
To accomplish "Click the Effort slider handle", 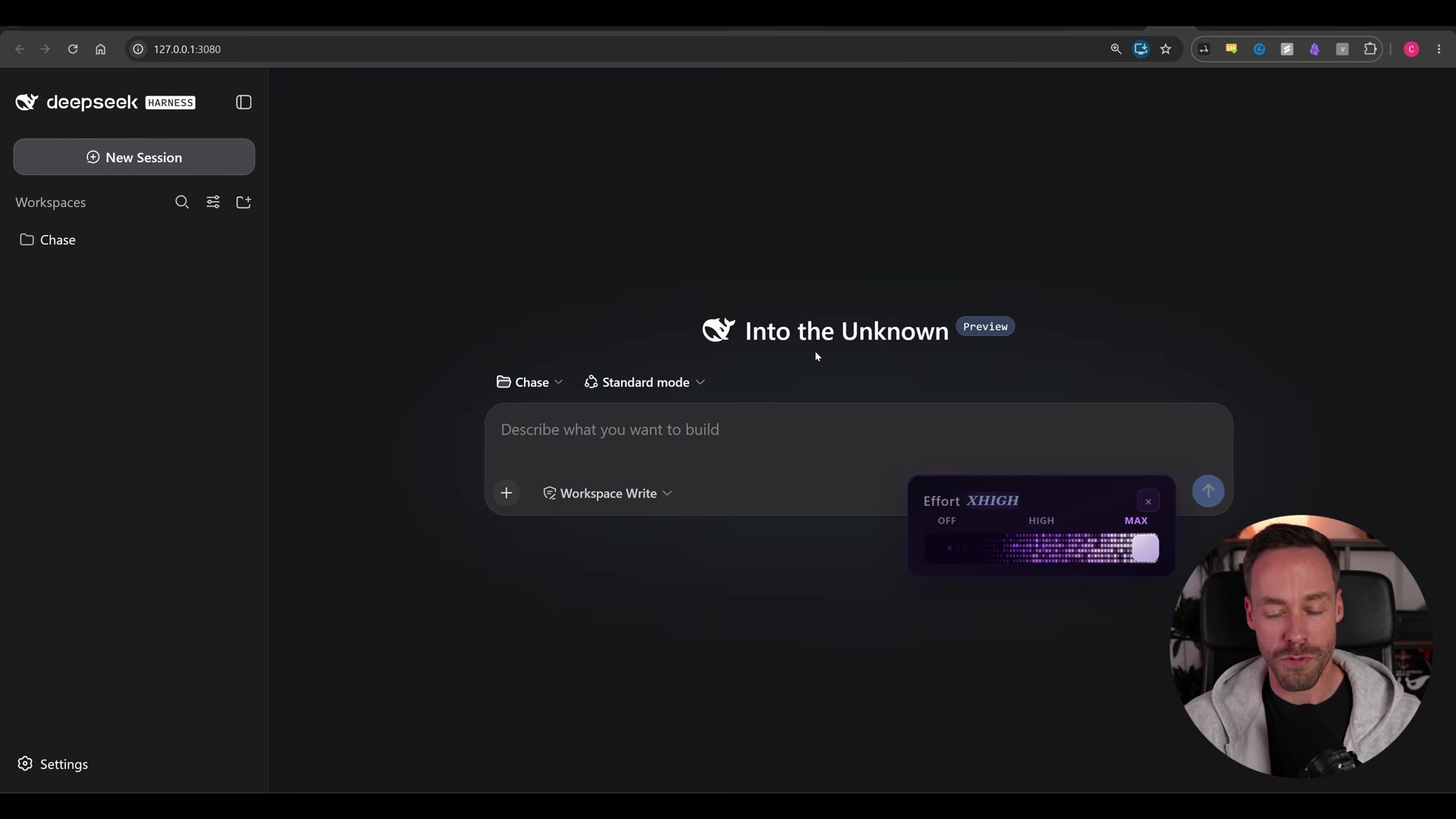I will (x=1145, y=548).
